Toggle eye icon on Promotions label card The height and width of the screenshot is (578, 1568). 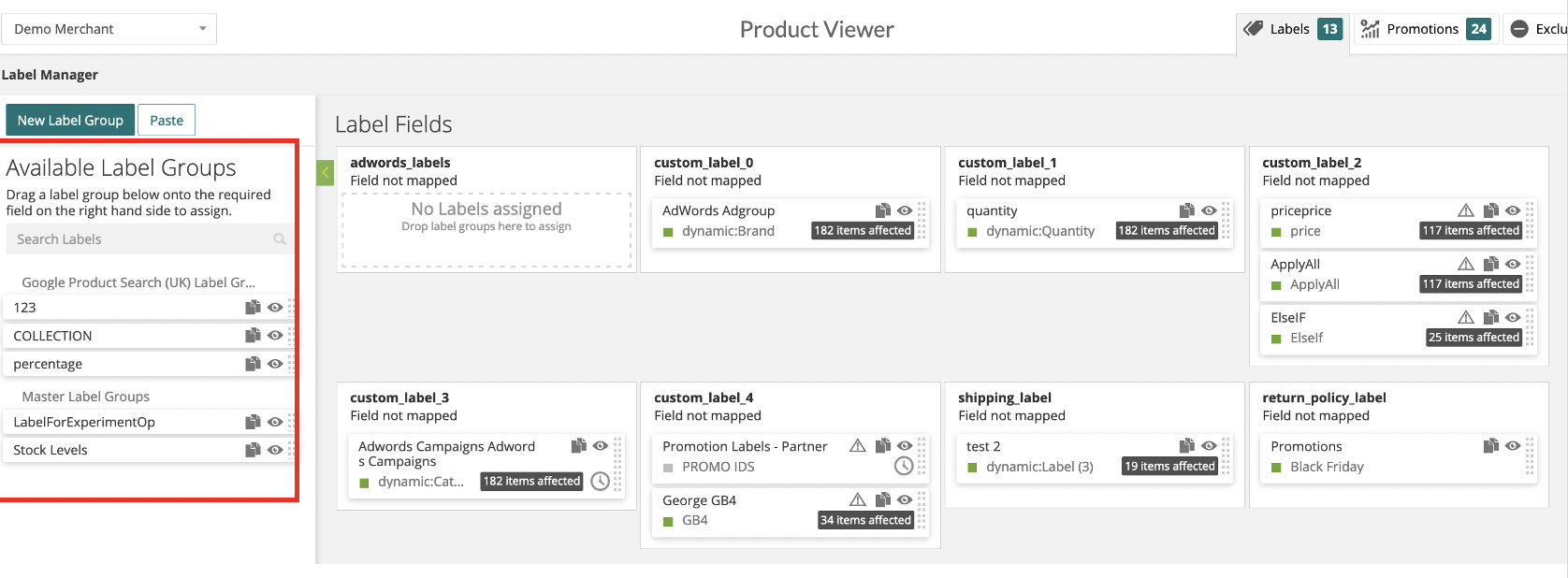point(1513,445)
